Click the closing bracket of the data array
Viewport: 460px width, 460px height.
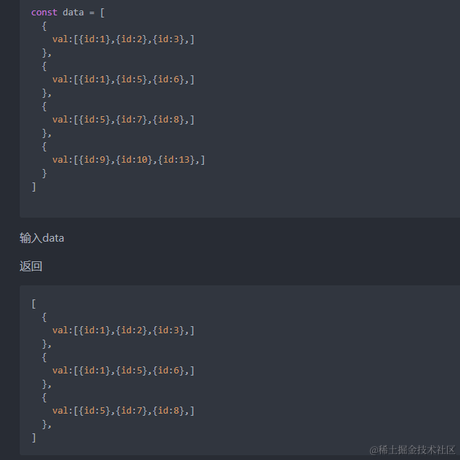(x=34, y=187)
